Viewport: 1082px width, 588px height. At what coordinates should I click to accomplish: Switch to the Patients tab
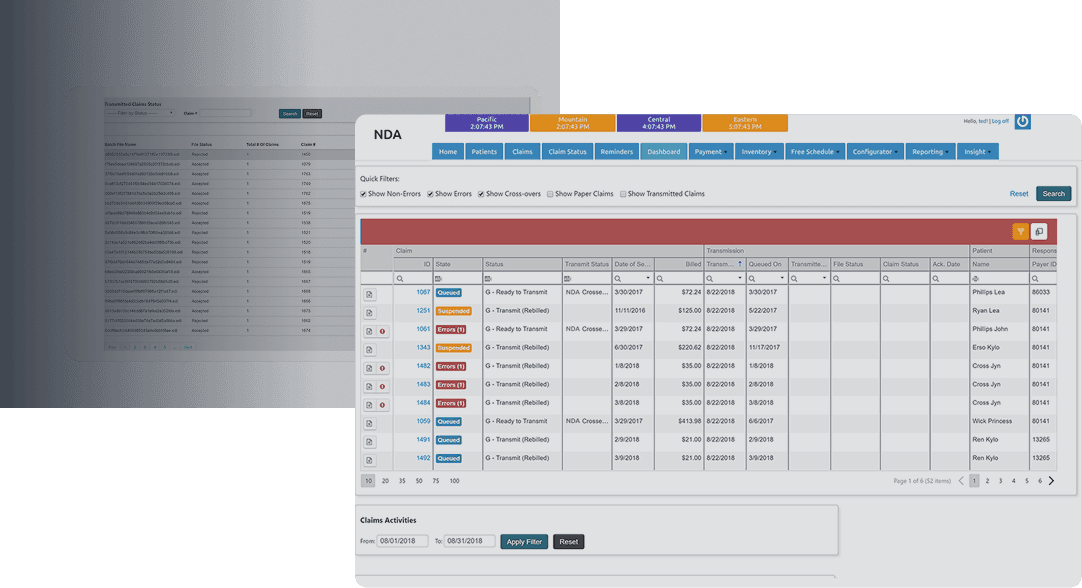tap(484, 152)
